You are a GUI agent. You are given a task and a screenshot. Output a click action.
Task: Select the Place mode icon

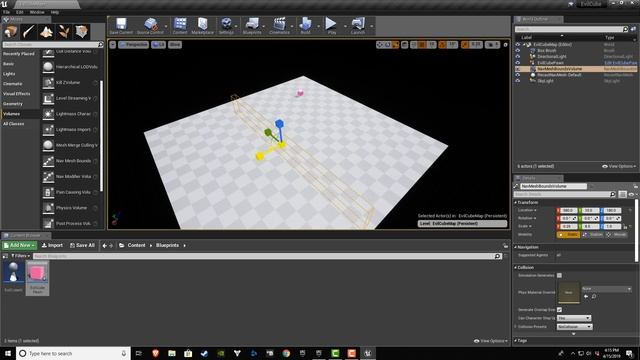coord(11,31)
